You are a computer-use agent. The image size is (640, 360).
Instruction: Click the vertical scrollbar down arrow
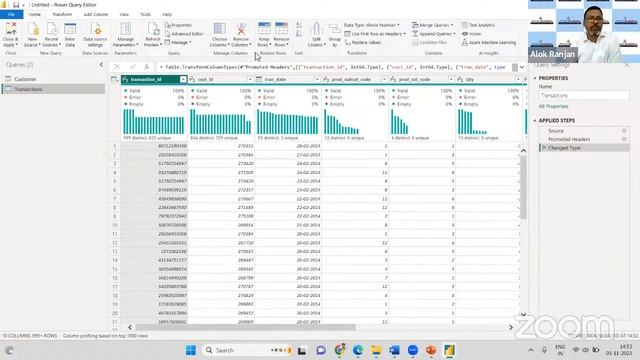point(523,314)
